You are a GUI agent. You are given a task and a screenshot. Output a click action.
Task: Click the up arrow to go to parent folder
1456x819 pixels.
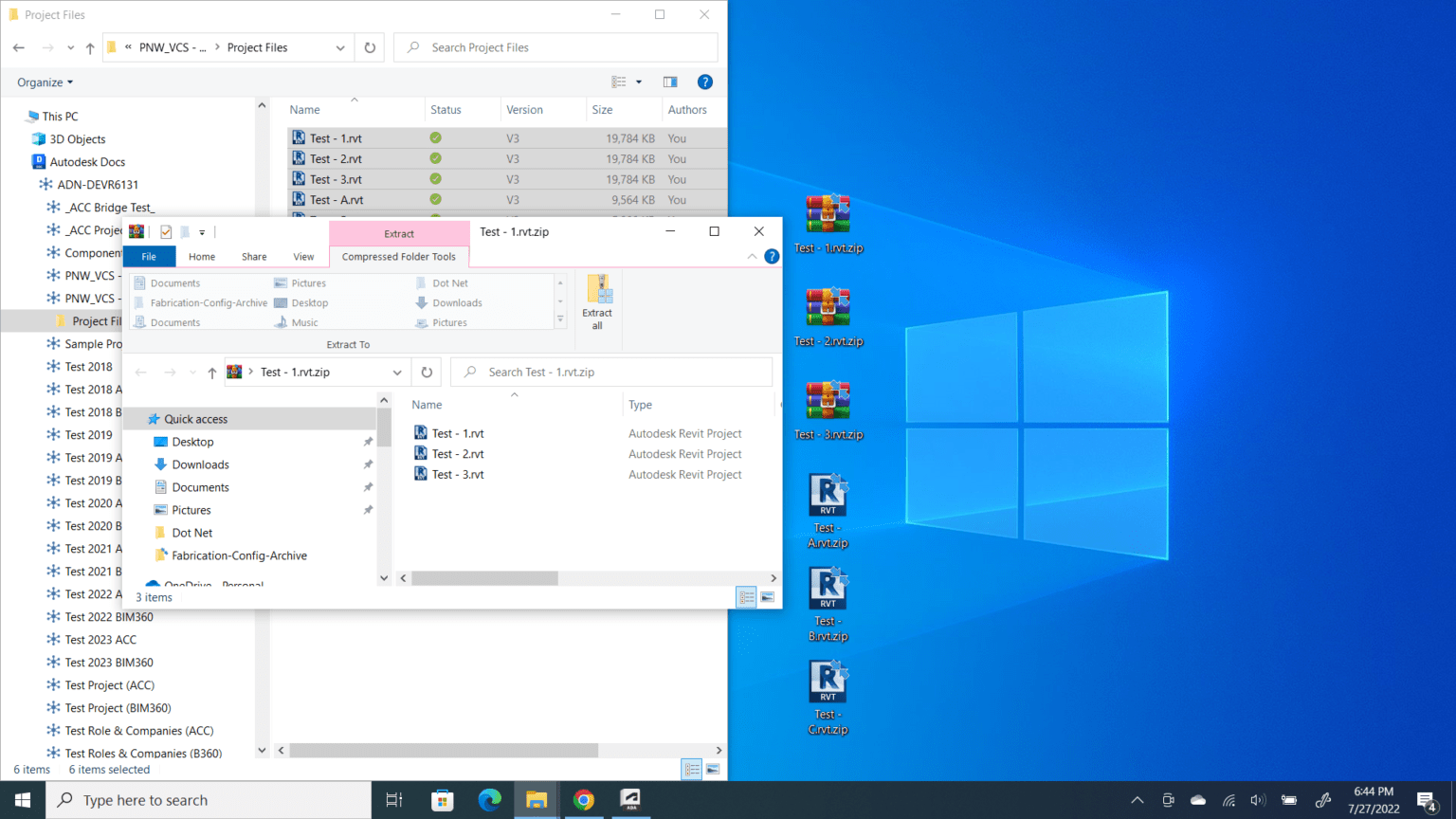(210, 372)
